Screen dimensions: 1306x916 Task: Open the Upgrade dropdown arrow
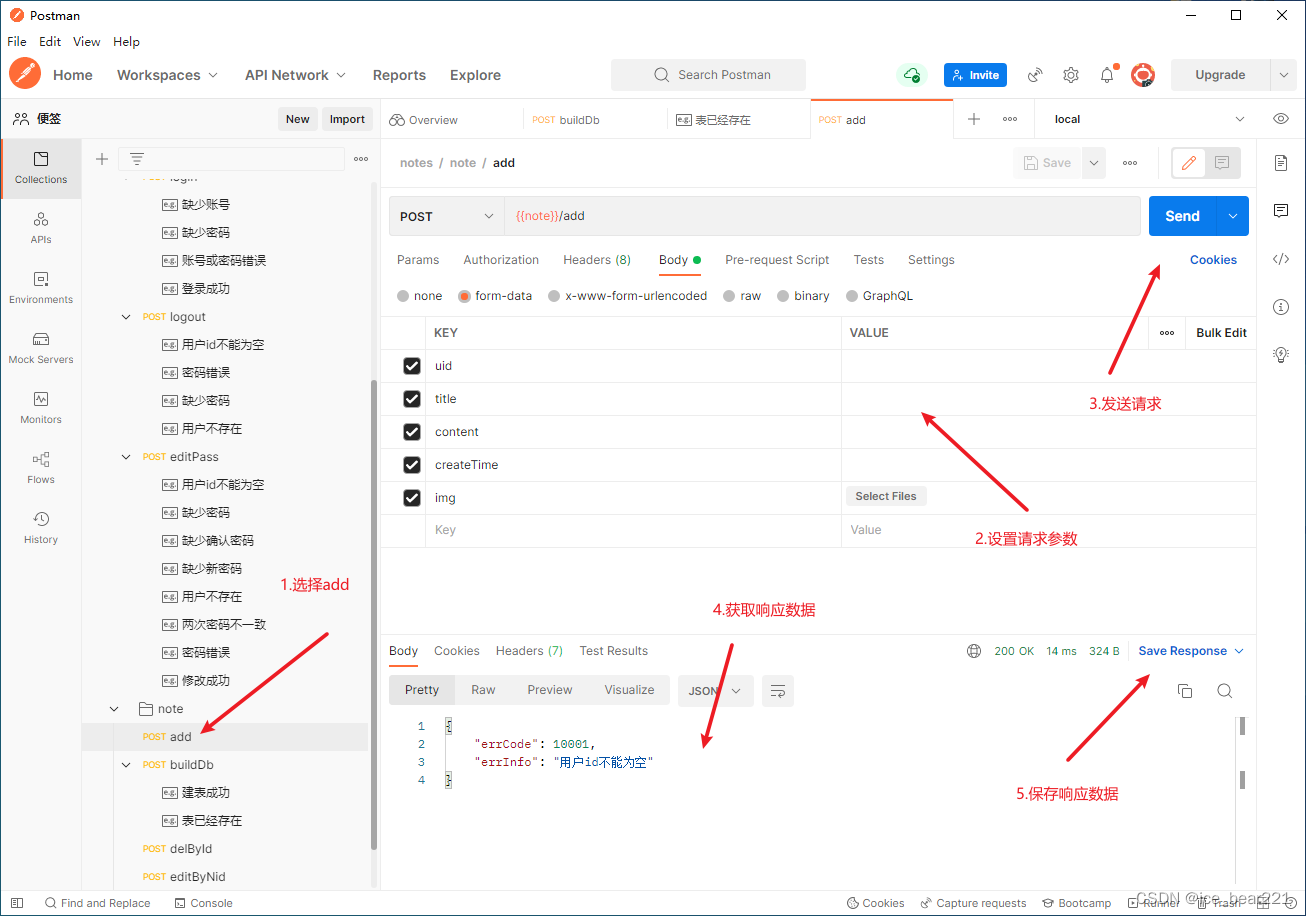click(1283, 75)
